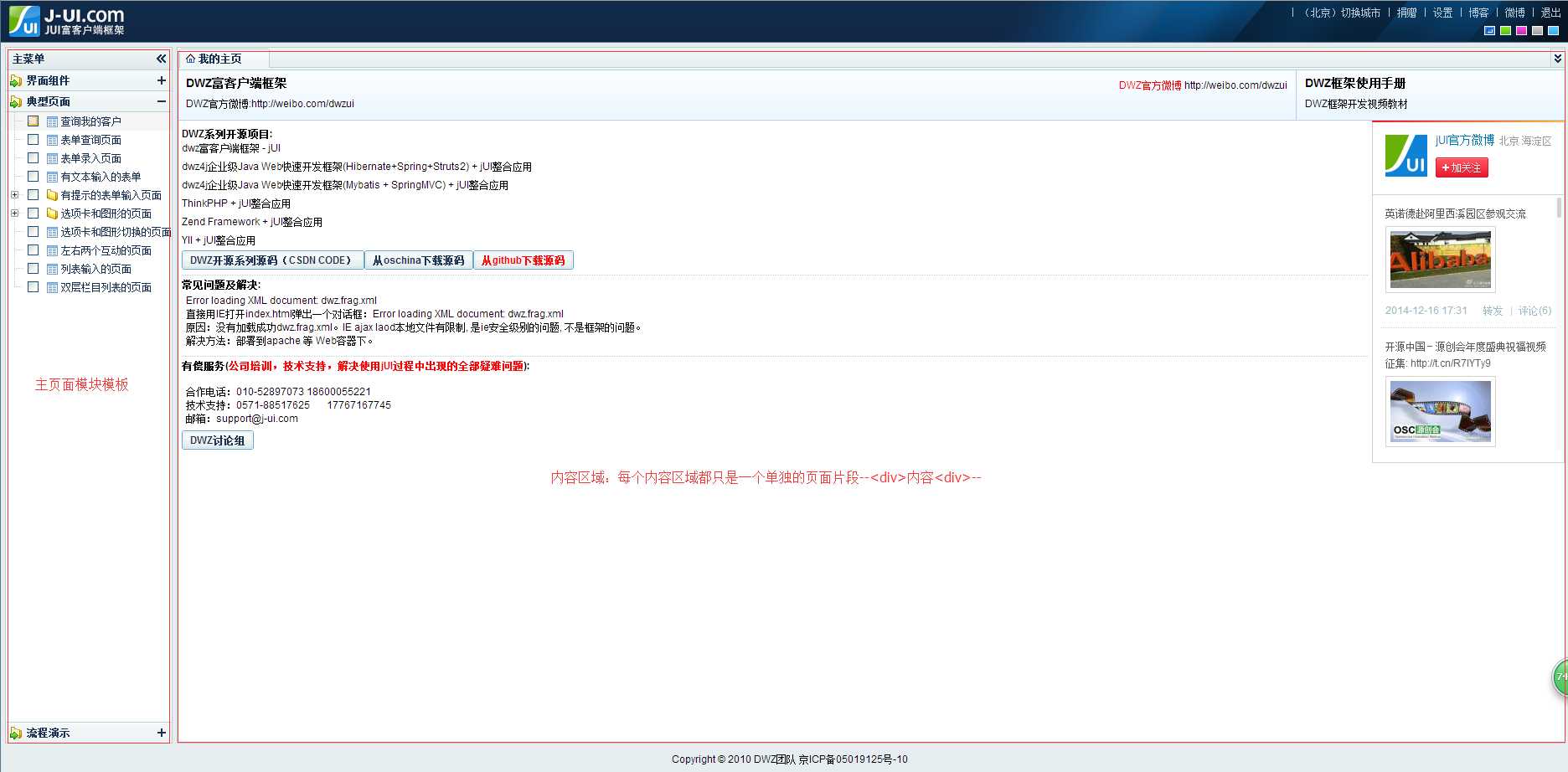Switch to the 我的主页 tab
Screen dimensions: 1568x772
(x=223, y=59)
